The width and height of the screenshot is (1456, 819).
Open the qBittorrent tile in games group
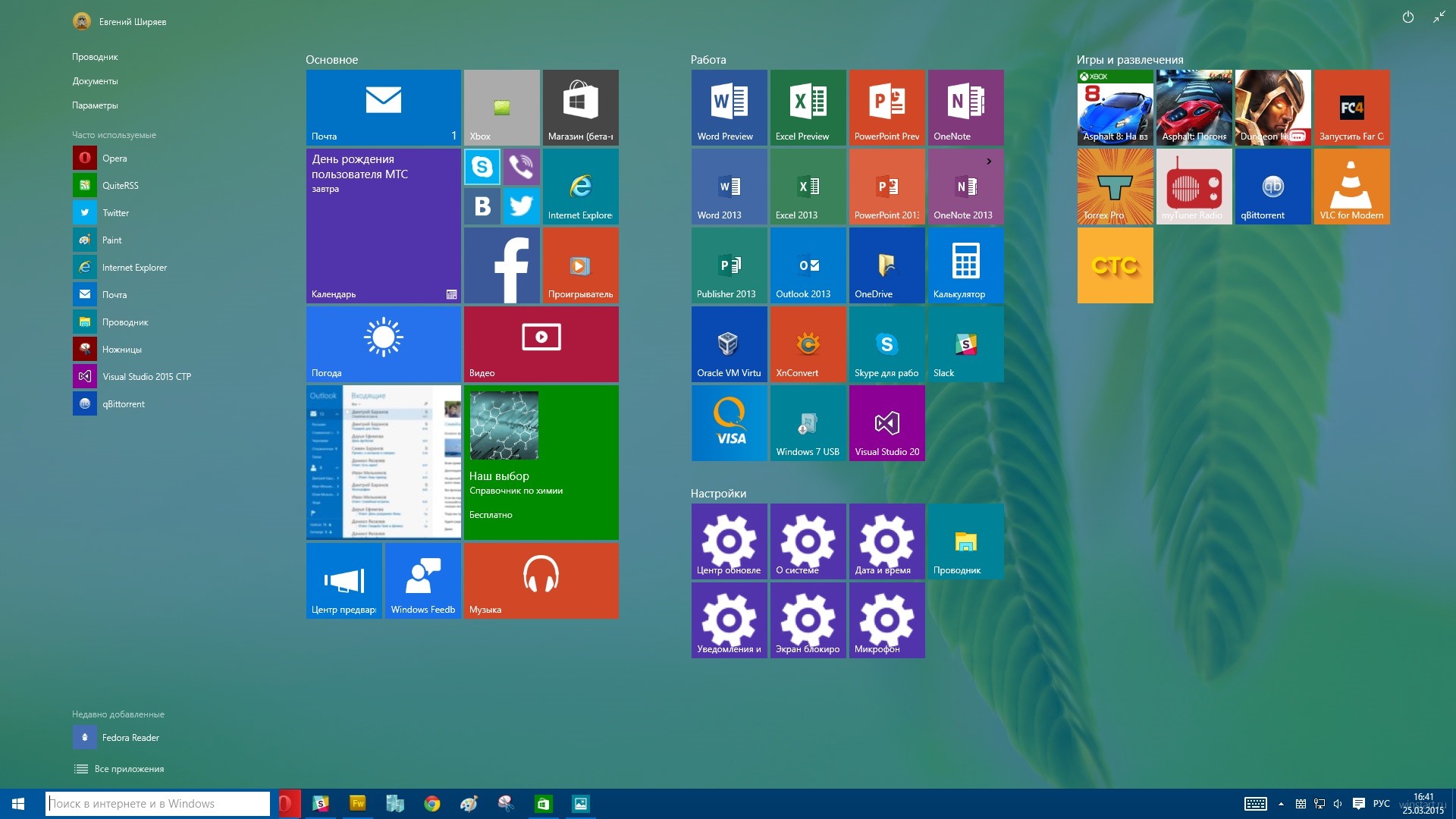(x=1272, y=186)
